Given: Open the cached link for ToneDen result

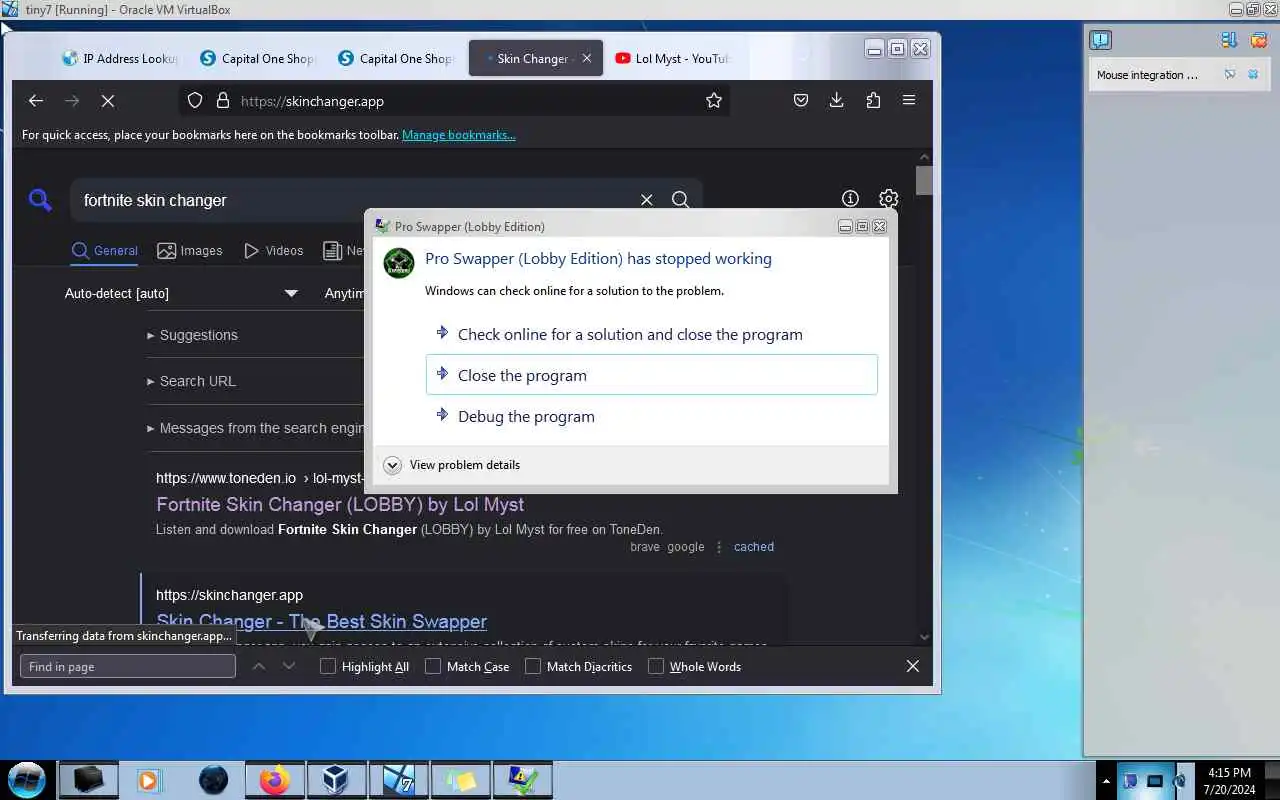Looking at the screenshot, I should point(754,547).
